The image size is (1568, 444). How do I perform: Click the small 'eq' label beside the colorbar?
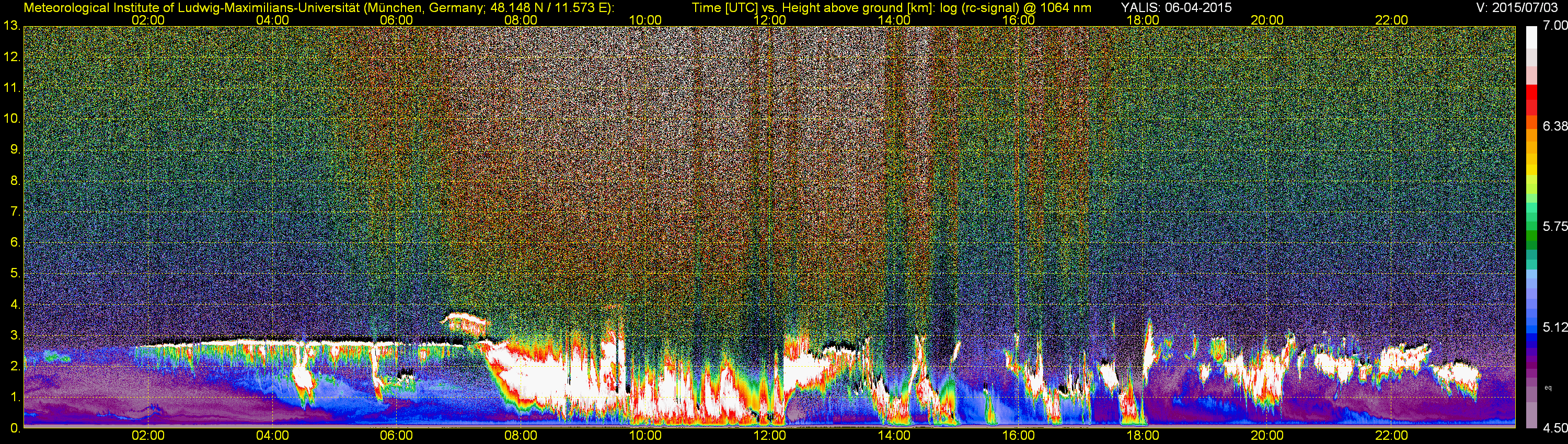(1548, 388)
